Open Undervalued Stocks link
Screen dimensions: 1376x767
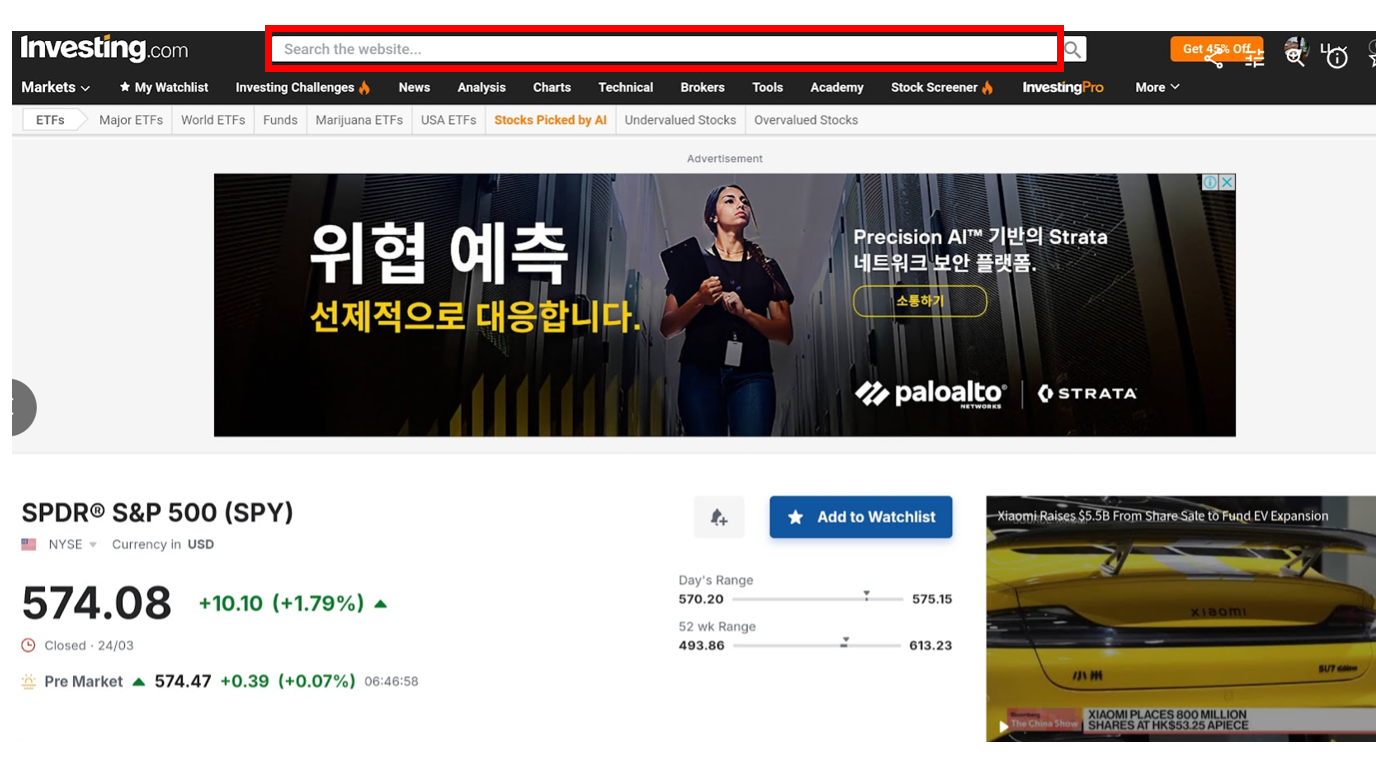680,120
